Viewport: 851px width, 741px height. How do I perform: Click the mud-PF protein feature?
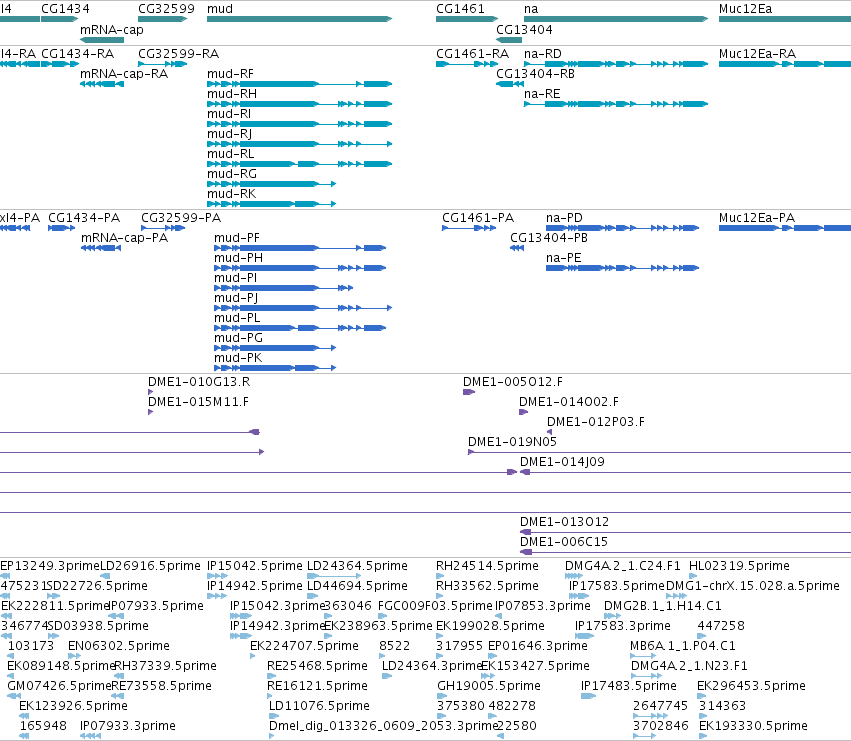(300, 248)
